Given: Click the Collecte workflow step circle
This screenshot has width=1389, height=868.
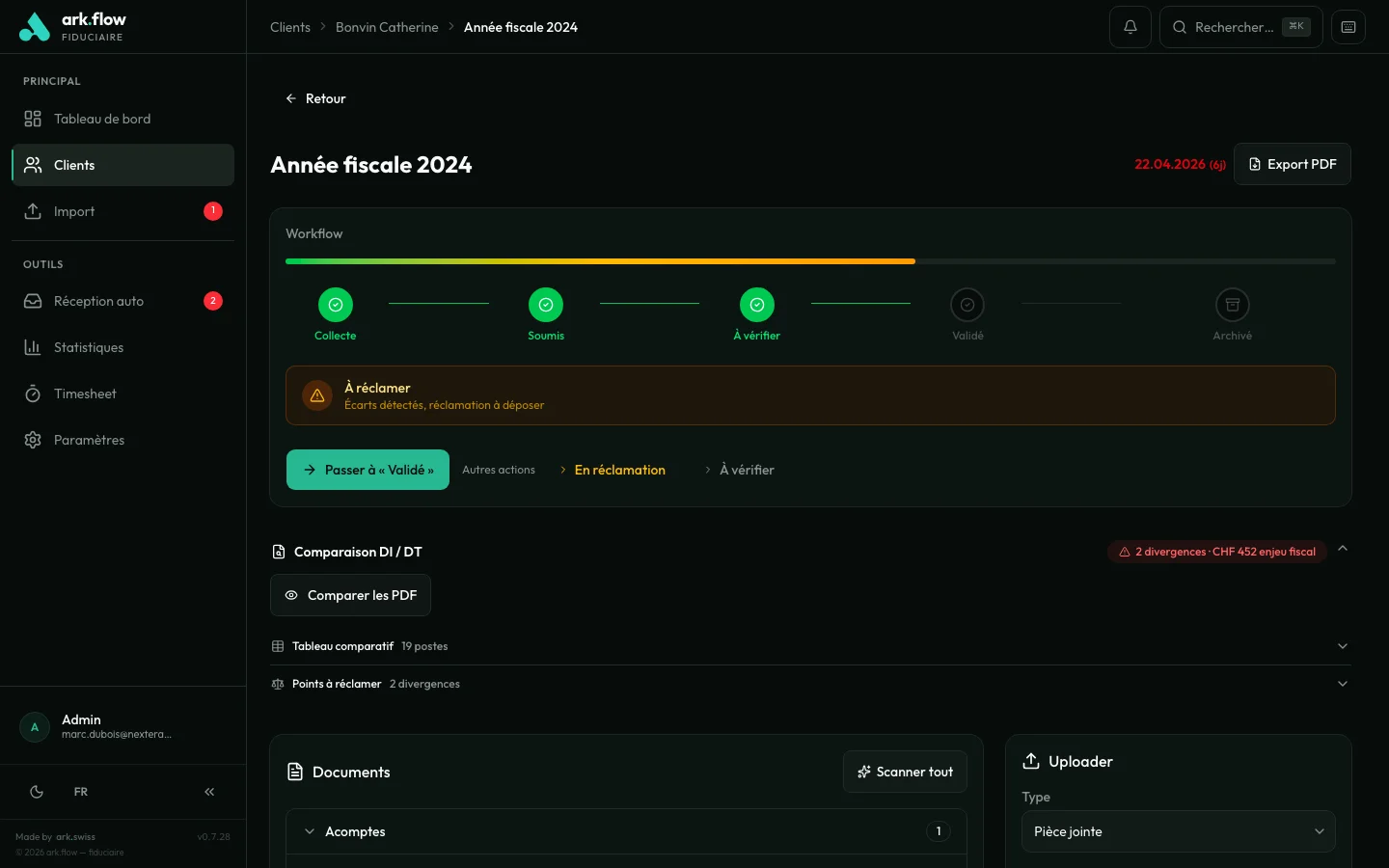Looking at the screenshot, I should pos(335,305).
